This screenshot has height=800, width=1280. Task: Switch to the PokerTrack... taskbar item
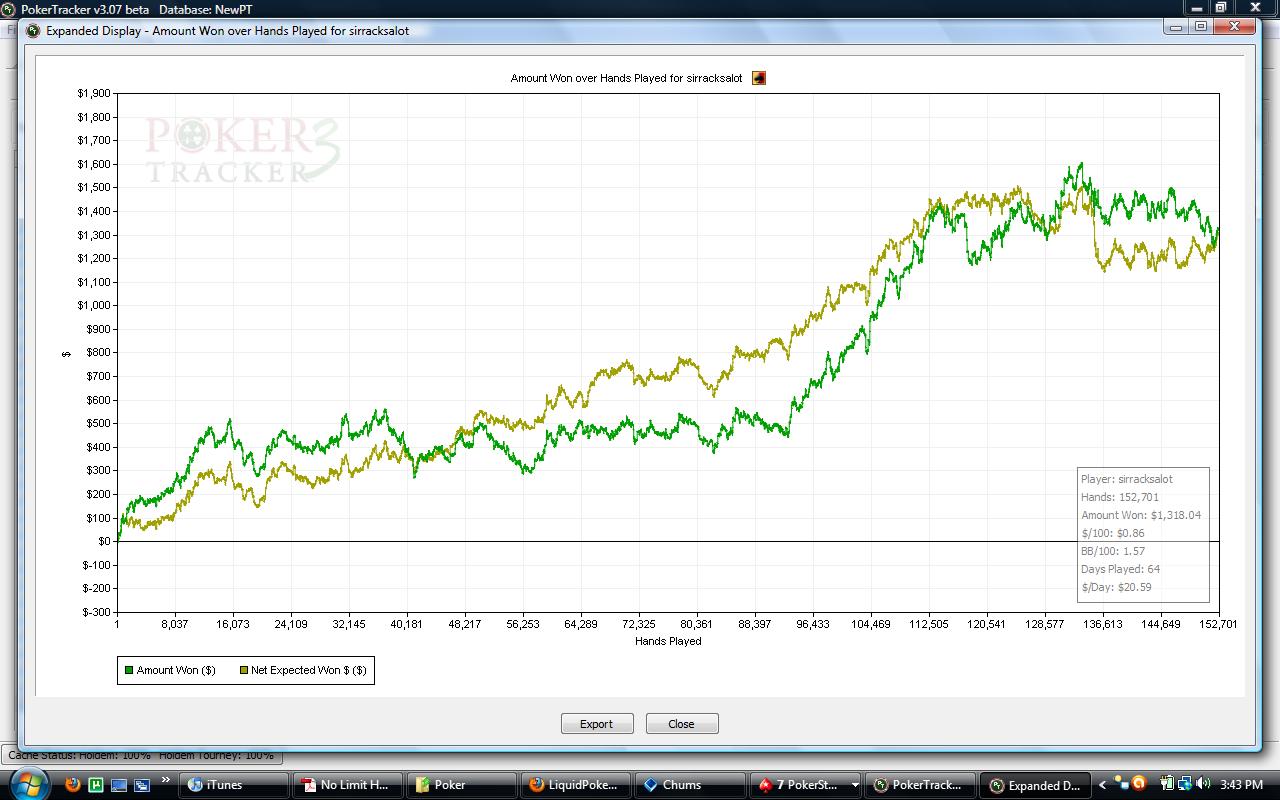[x=919, y=785]
